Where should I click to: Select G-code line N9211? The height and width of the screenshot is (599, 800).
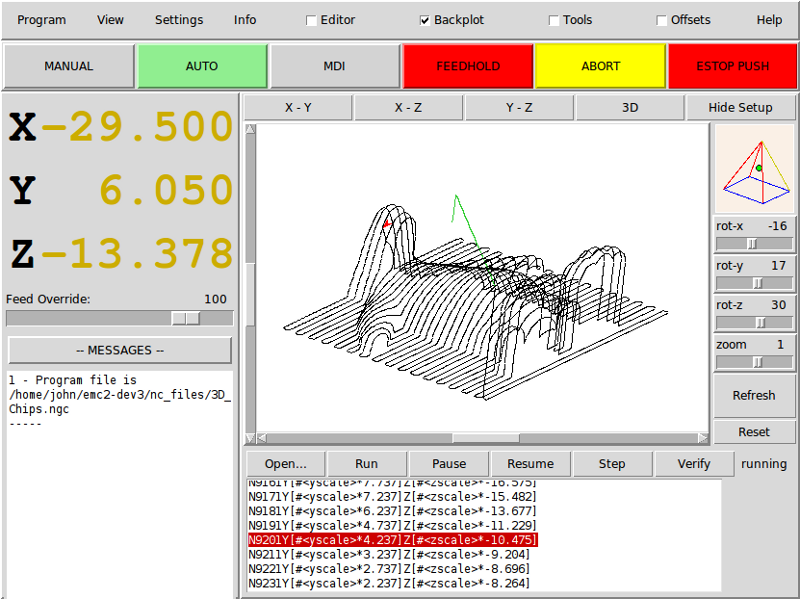pos(392,554)
